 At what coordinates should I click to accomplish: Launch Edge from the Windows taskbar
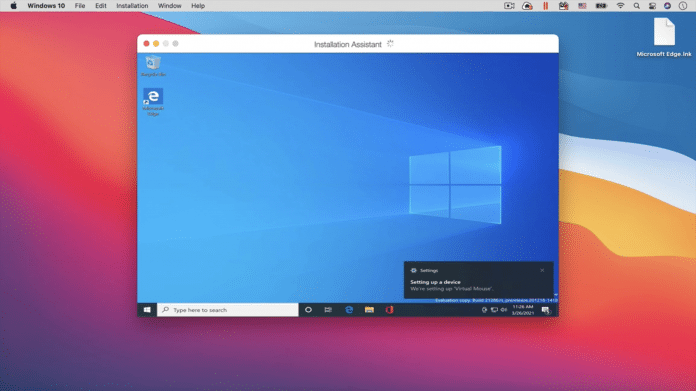click(349, 310)
